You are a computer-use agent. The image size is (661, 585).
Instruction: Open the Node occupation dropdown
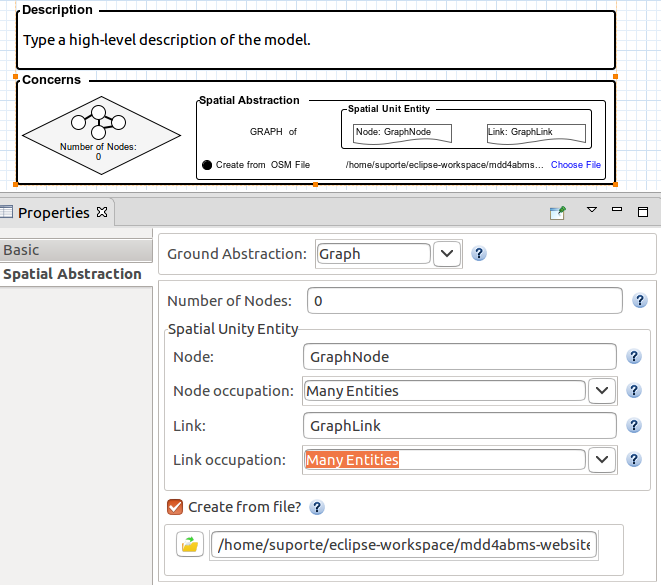click(601, 391)
